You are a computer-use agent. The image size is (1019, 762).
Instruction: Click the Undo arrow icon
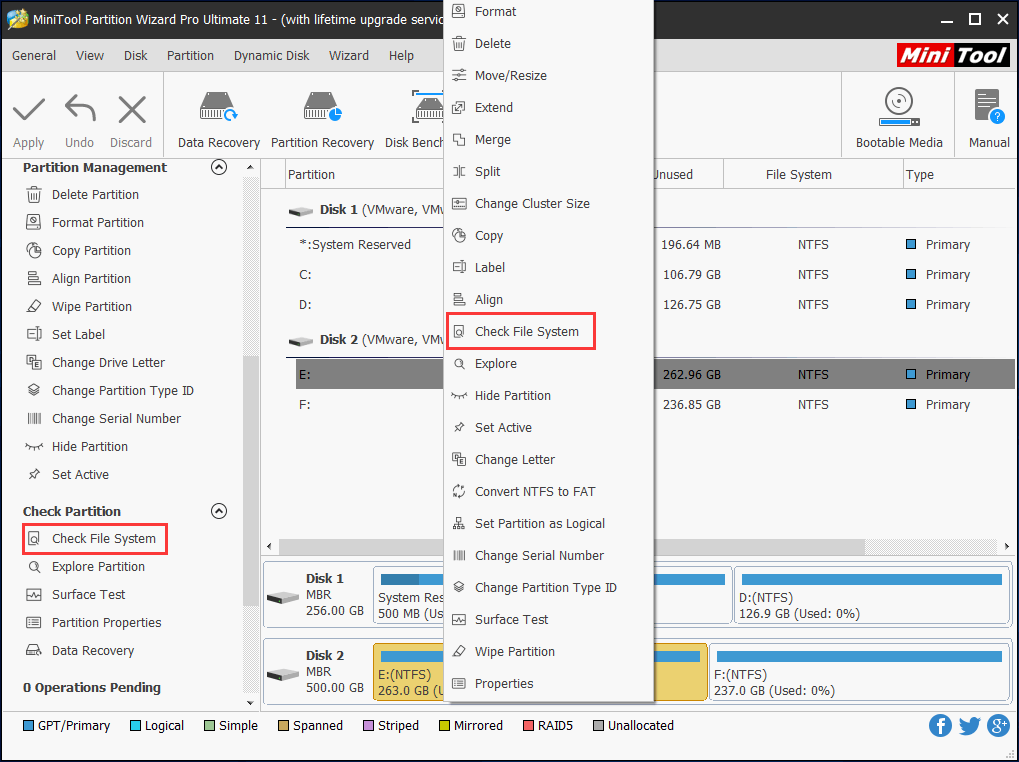pyautogui.click(x=80, y=109)
